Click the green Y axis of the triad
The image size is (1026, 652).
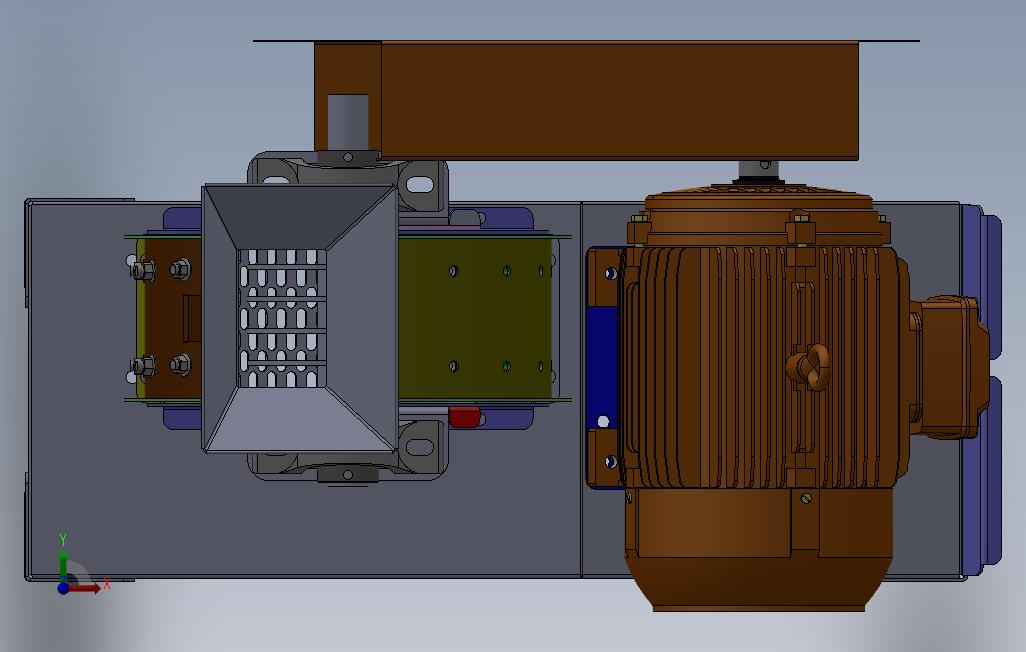63,565
